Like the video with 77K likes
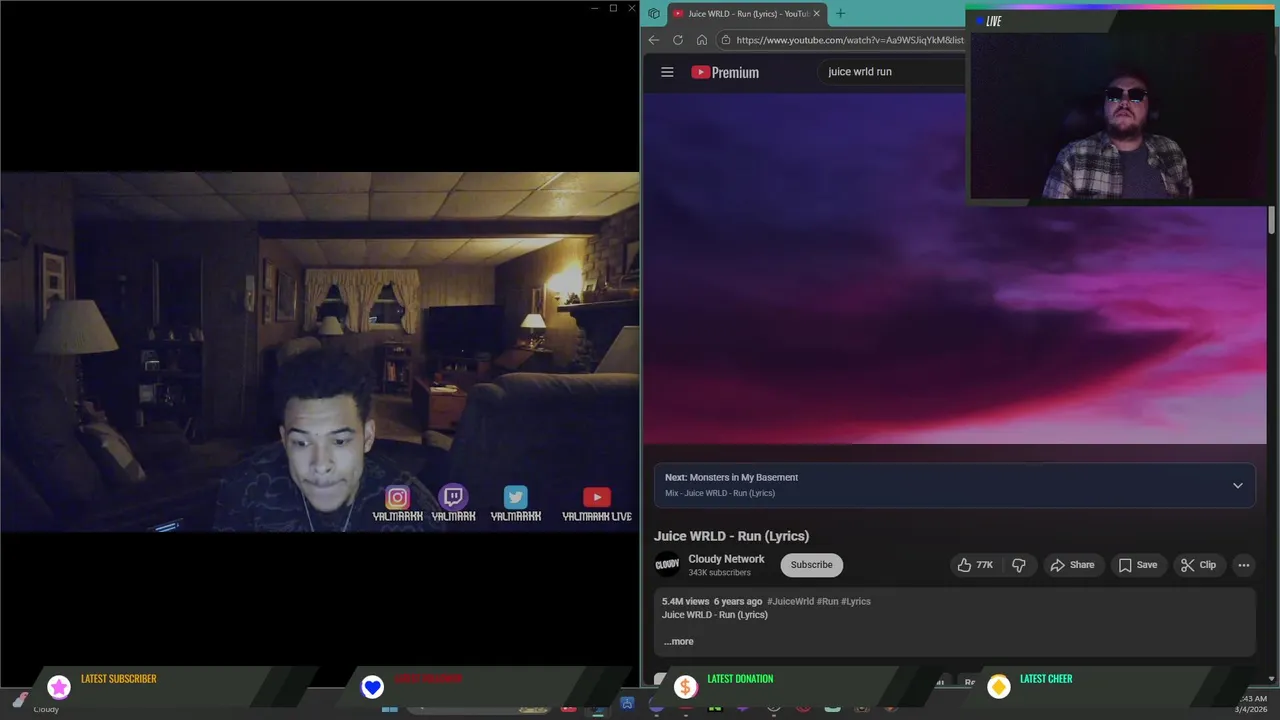The image size is (1280, 720). (x=975, y=565)
